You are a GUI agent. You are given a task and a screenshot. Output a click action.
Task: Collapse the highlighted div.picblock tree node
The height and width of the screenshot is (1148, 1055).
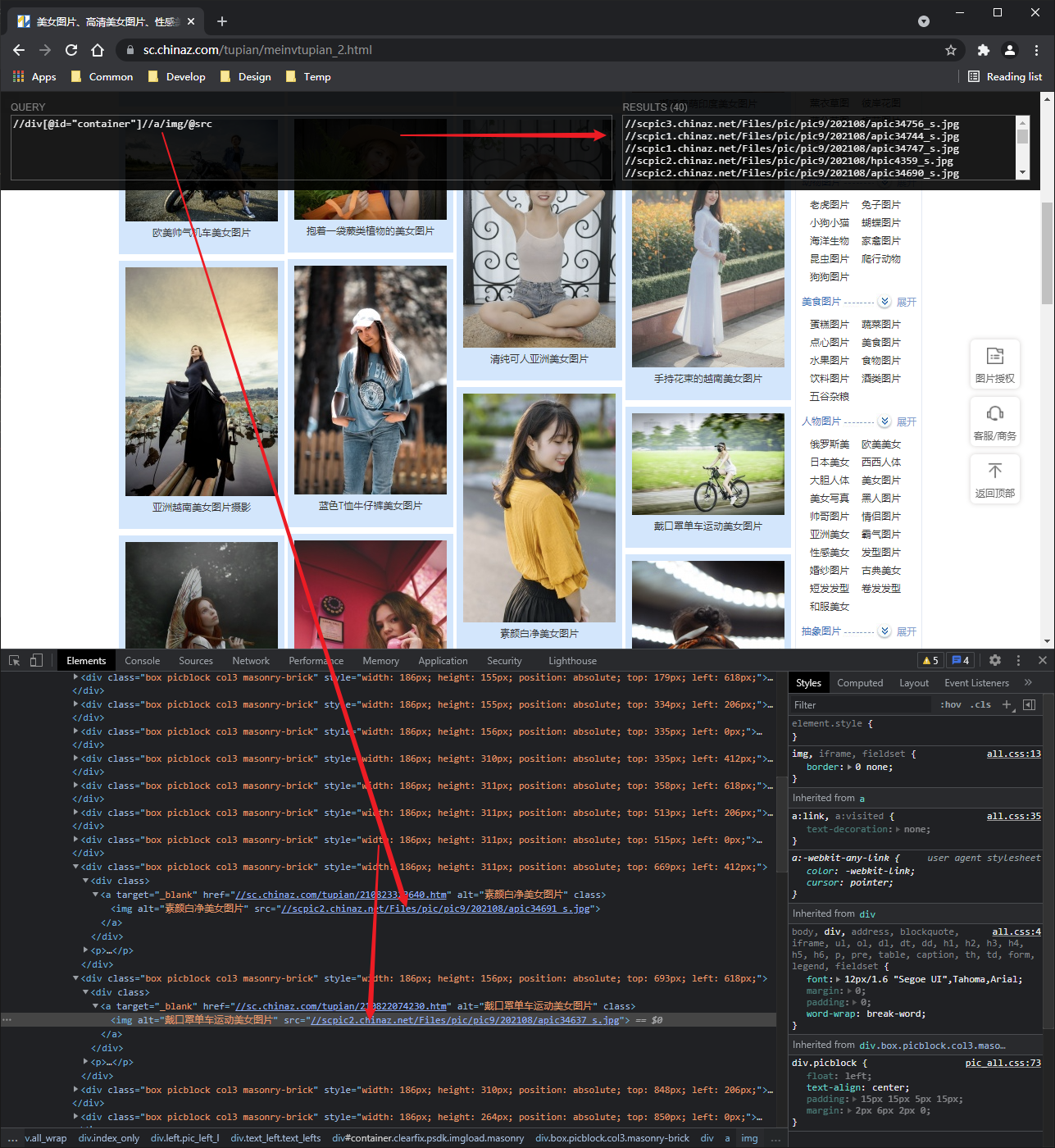pos(75,977)
